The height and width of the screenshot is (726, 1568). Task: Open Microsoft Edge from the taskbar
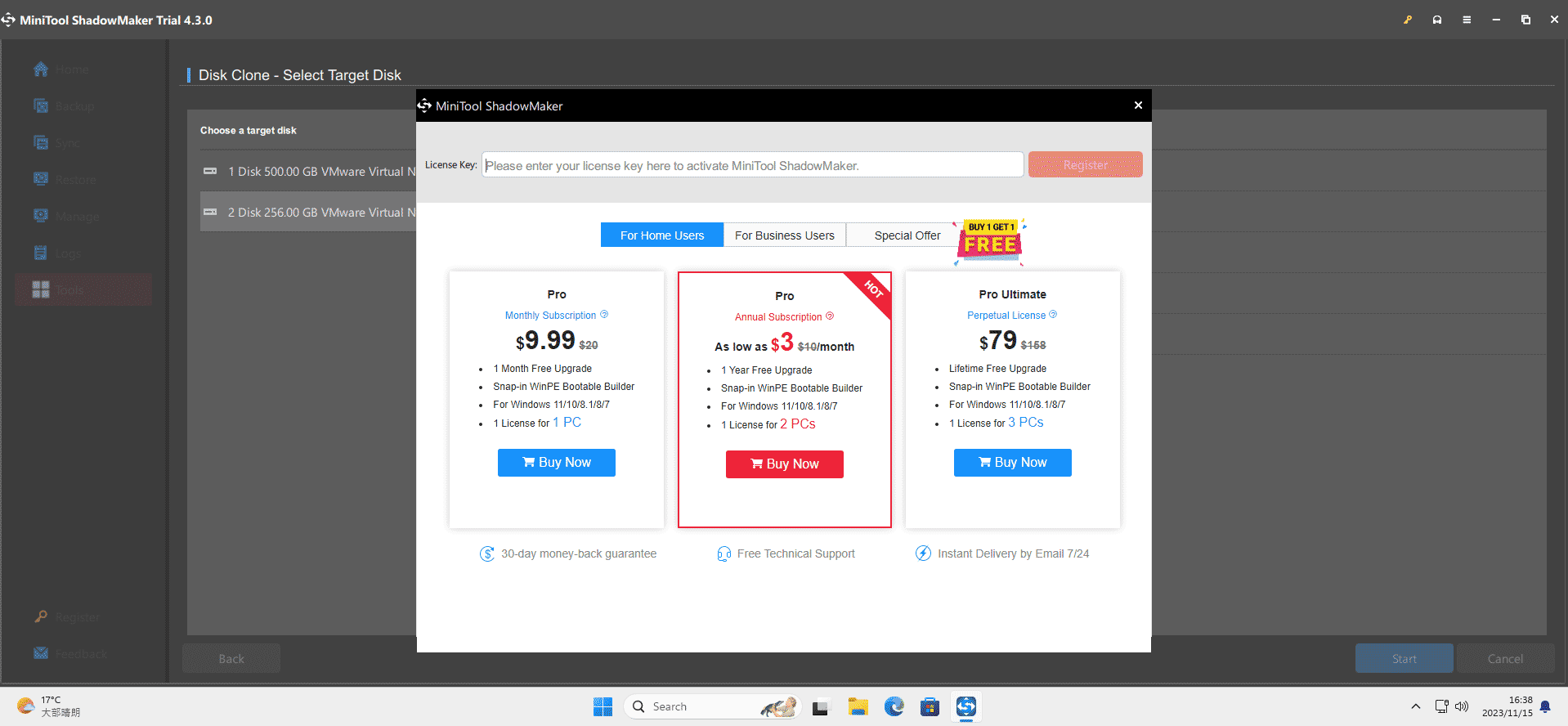click(894, 706)
